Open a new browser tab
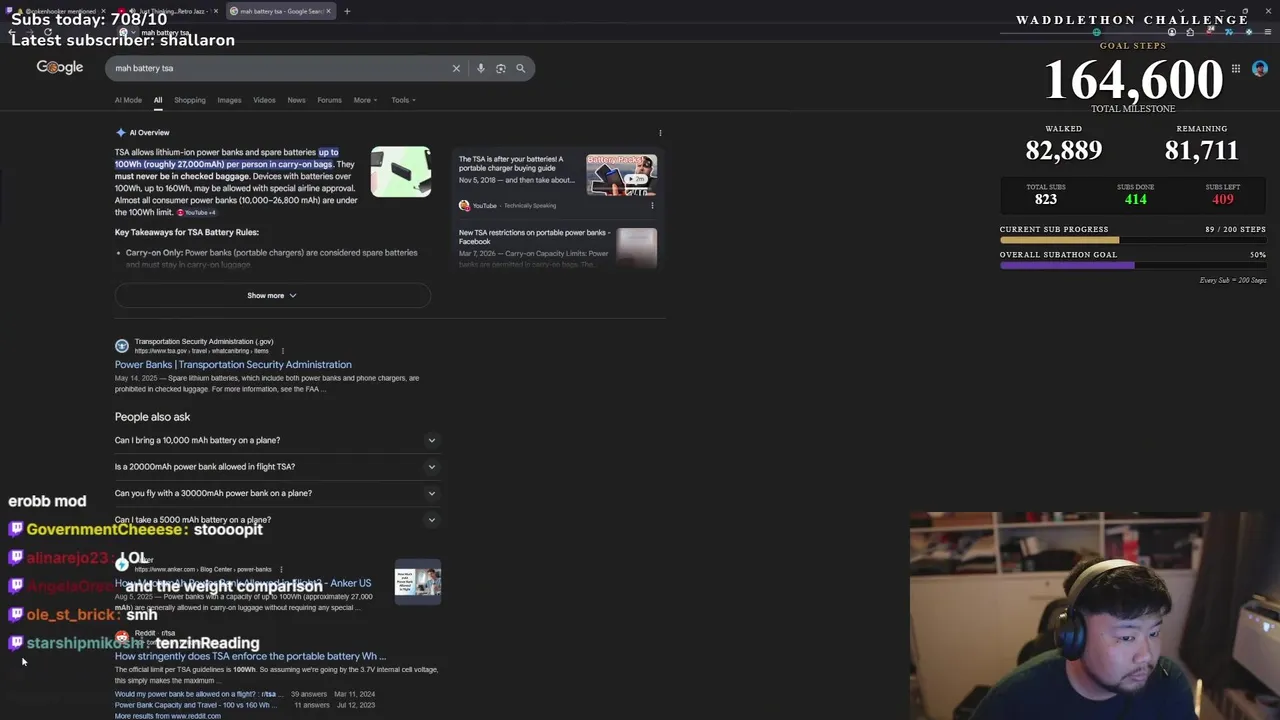The height and width of the screenshot is (720, 1280). tap(347, 11)
